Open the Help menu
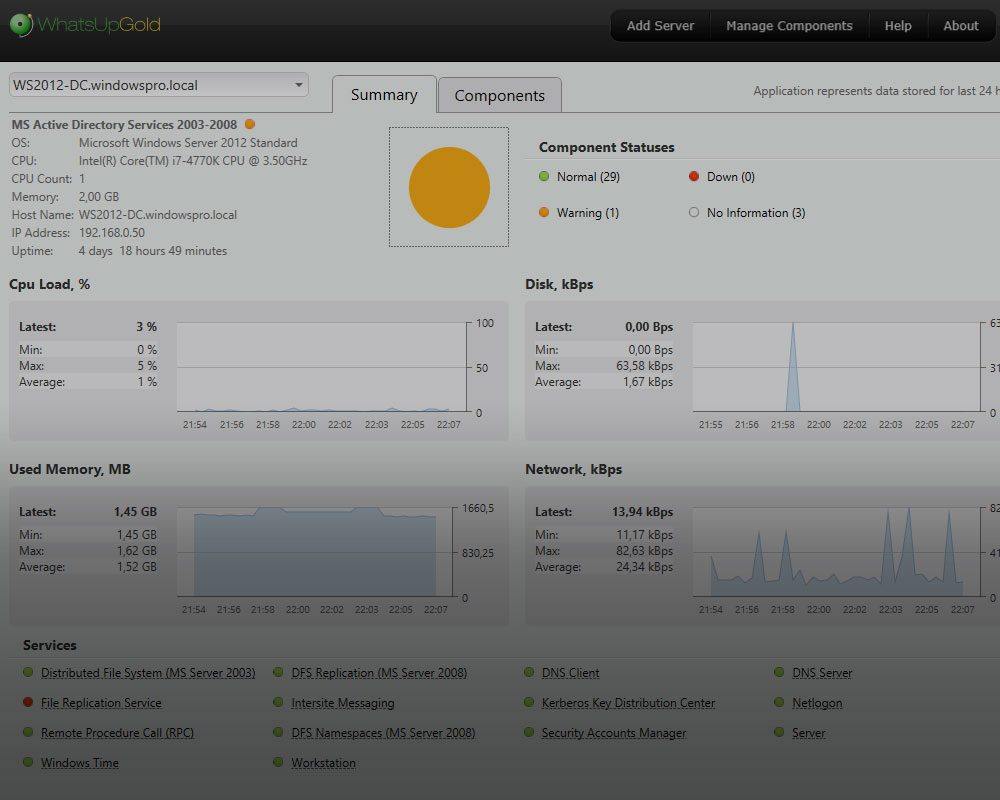Image resolution: width=1000 pixels, height=800 pixels. [897, 26]
